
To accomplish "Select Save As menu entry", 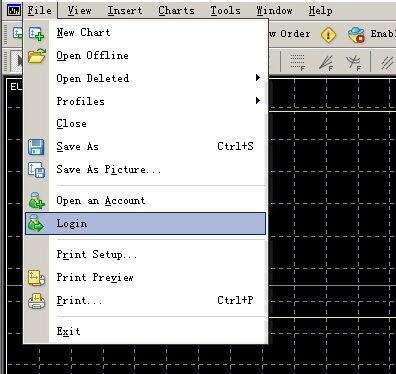I will pos(146,146).
